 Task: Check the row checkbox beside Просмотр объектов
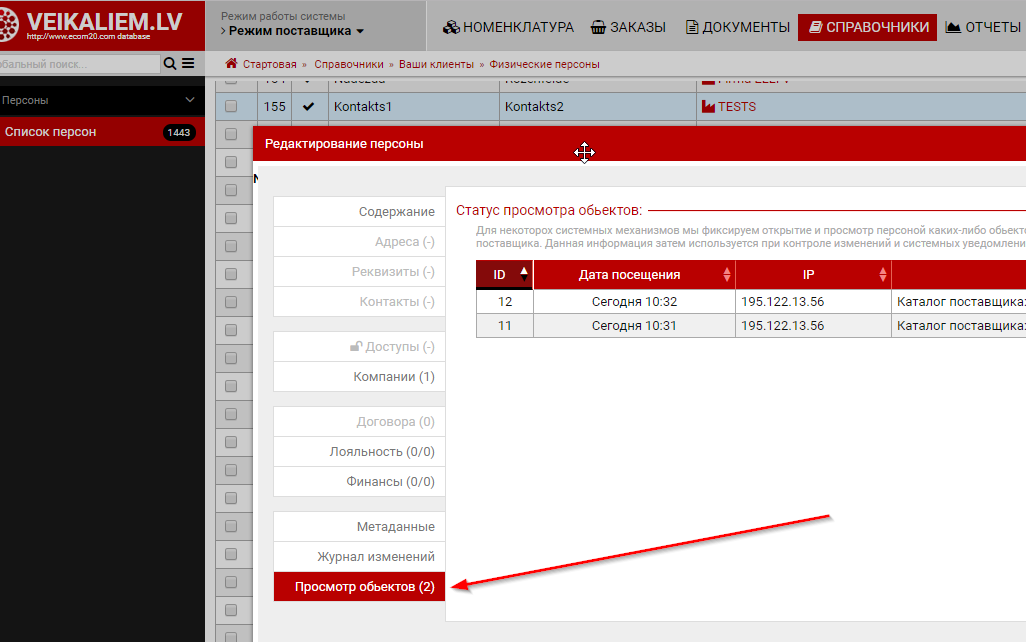point(231,582)
